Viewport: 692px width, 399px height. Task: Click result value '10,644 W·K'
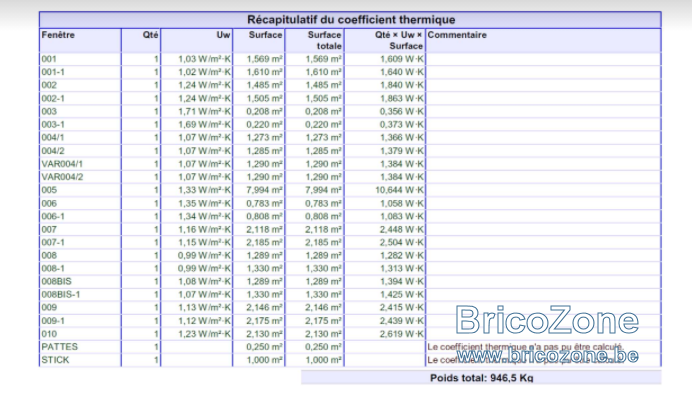[x=399, y=190]
